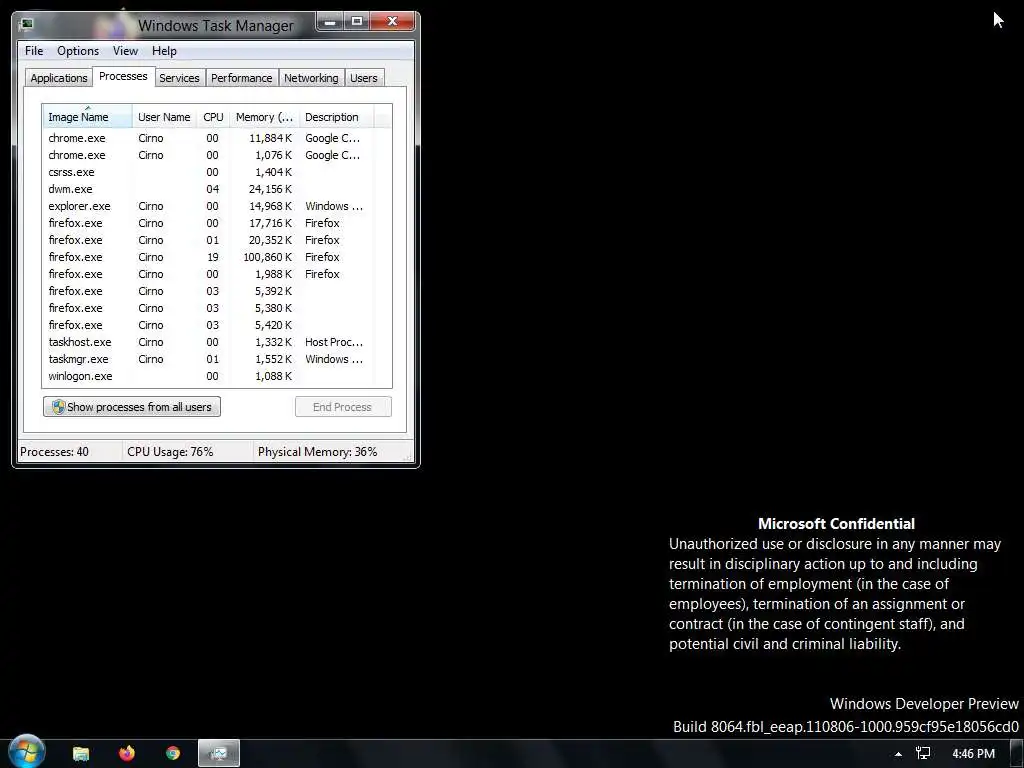Minimize the Task Manager window
Viewport: 1024px width, 768px height.
[x=330, y=22]
